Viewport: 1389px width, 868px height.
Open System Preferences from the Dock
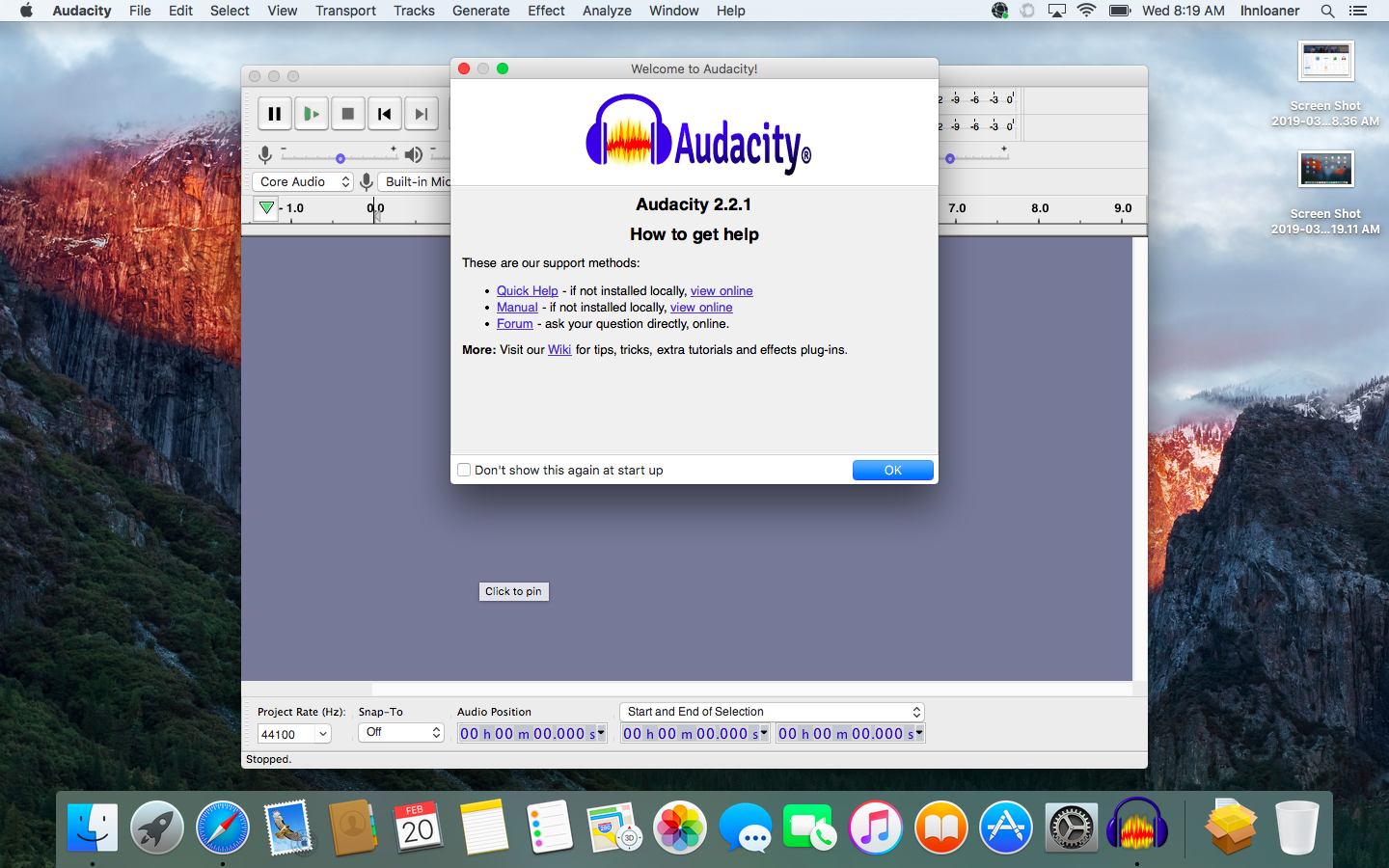1072,827
